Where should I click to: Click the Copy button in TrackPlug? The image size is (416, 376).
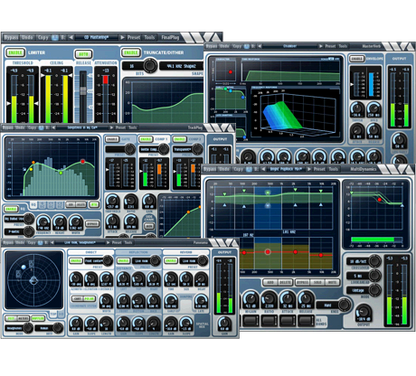pyautogui.click(x=32, y=127)
